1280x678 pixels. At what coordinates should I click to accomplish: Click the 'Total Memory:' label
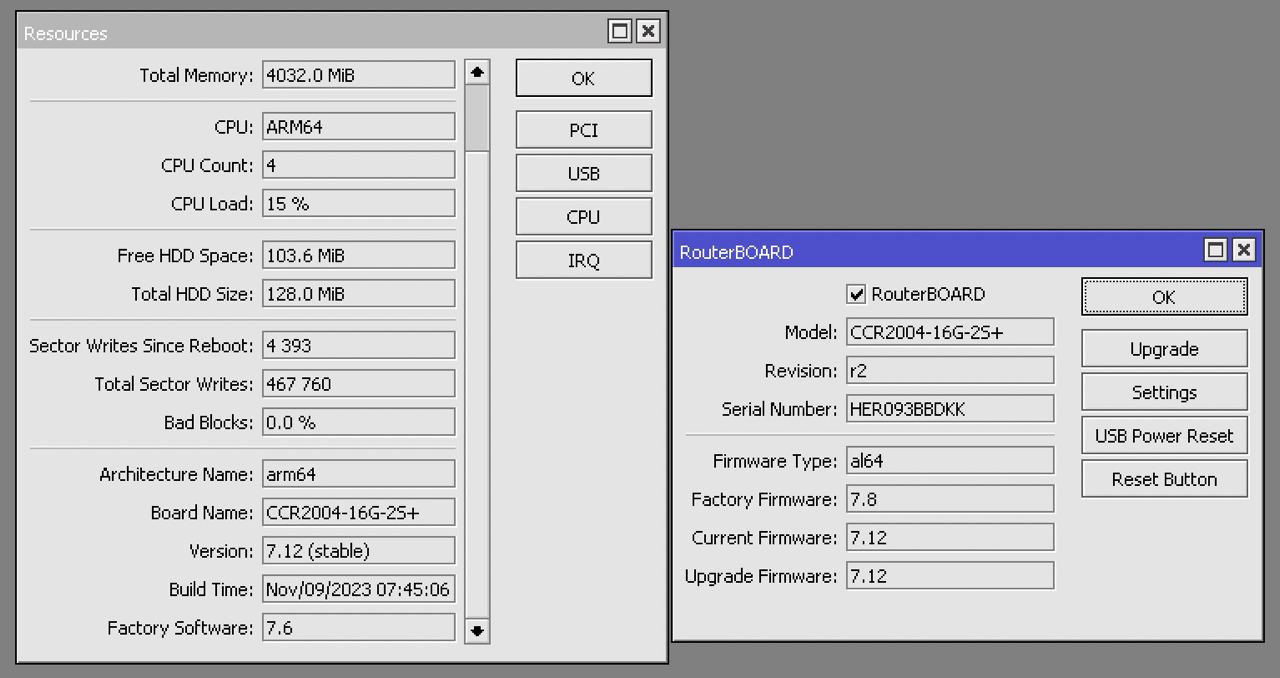pos(197,75)
